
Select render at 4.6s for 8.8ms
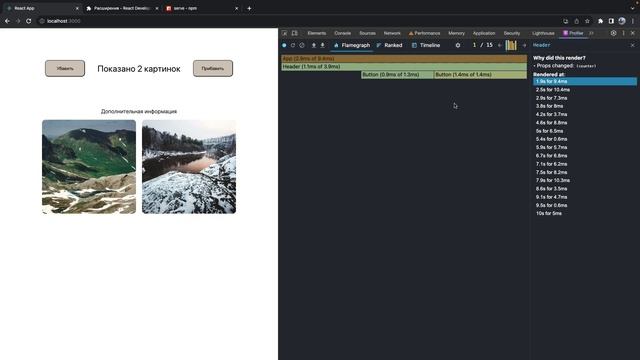[x=584, y=122]
